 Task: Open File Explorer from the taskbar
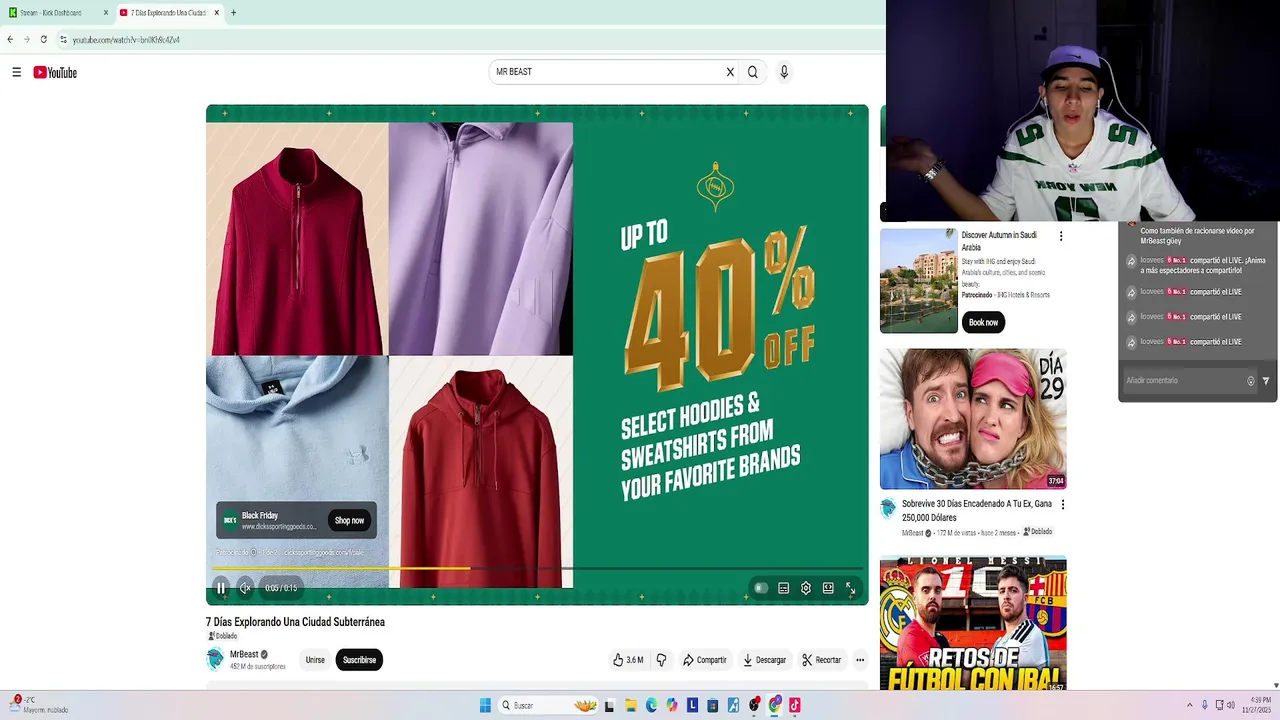click(x=631, y=705)
